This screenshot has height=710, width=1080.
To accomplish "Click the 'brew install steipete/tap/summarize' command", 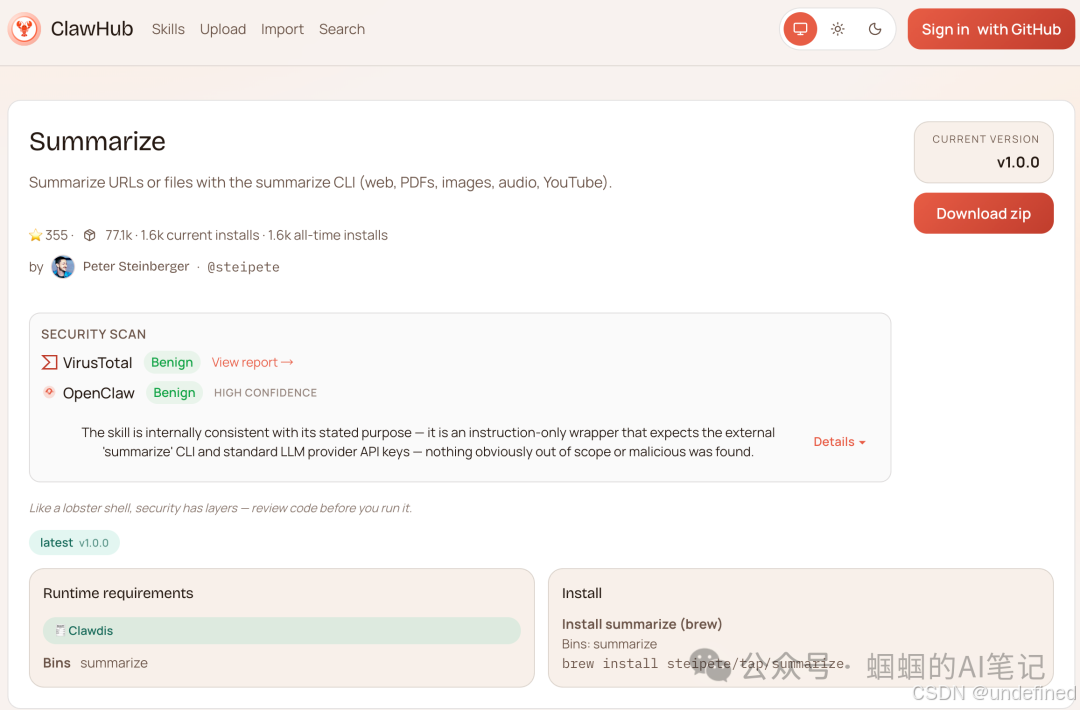I will click(x=703, y=663).
